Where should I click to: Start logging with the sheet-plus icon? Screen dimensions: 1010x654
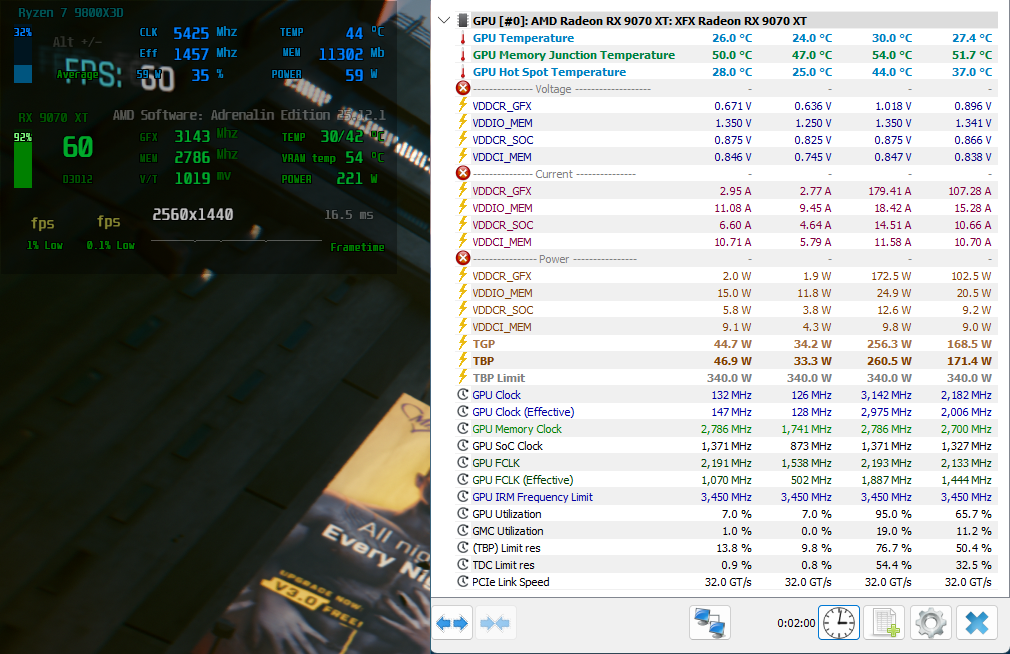pyautogui.click(x=884, y=623)
